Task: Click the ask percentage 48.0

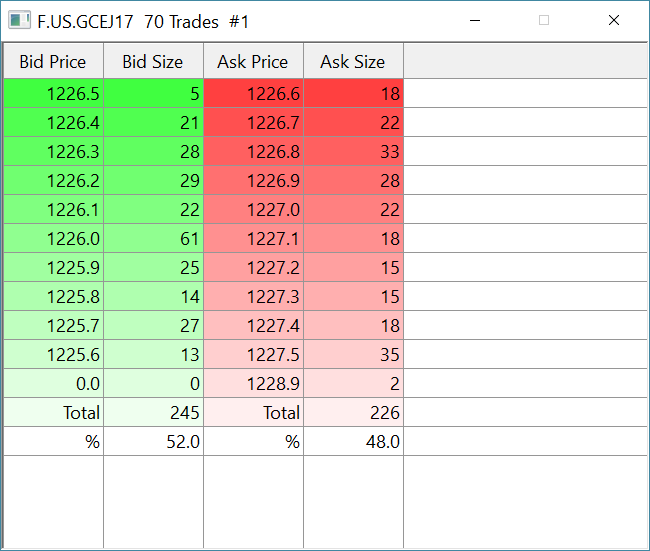Action: pos(353,442)
